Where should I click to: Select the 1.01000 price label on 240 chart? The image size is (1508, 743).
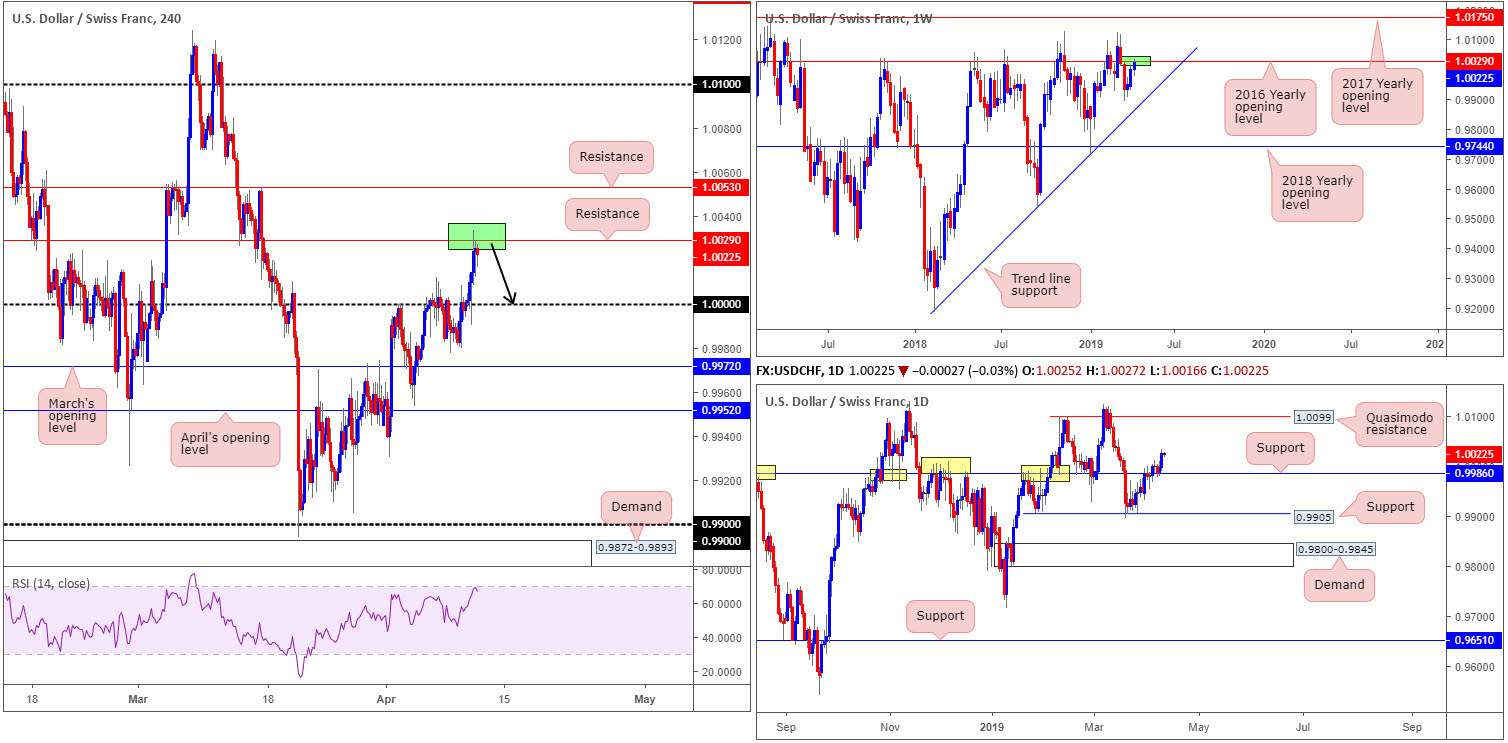click(722, 85)
